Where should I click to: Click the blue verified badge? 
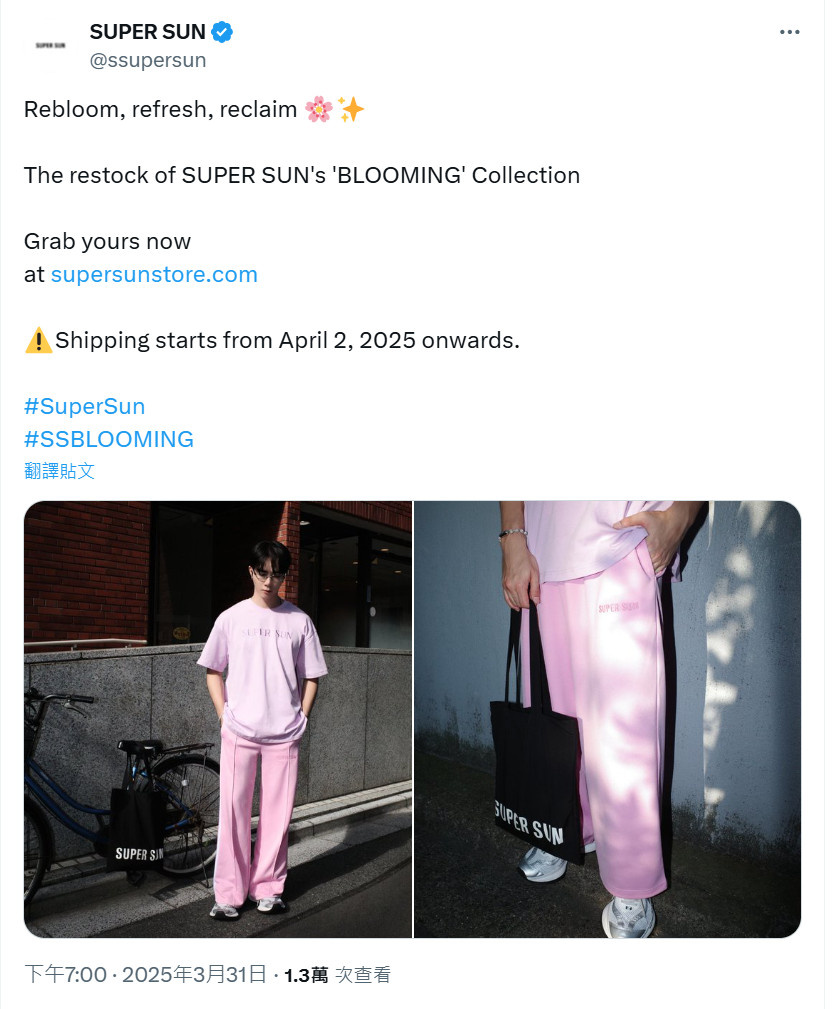click(x=222, y=32)
